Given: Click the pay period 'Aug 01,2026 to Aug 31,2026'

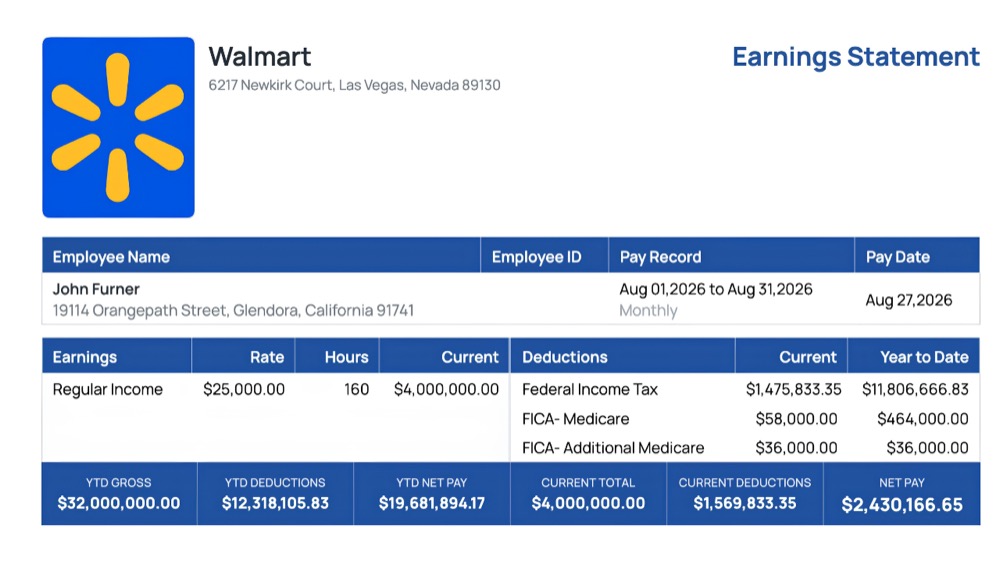Looking at the screenshot, I should pyautogui.click(x=716, y=289).
